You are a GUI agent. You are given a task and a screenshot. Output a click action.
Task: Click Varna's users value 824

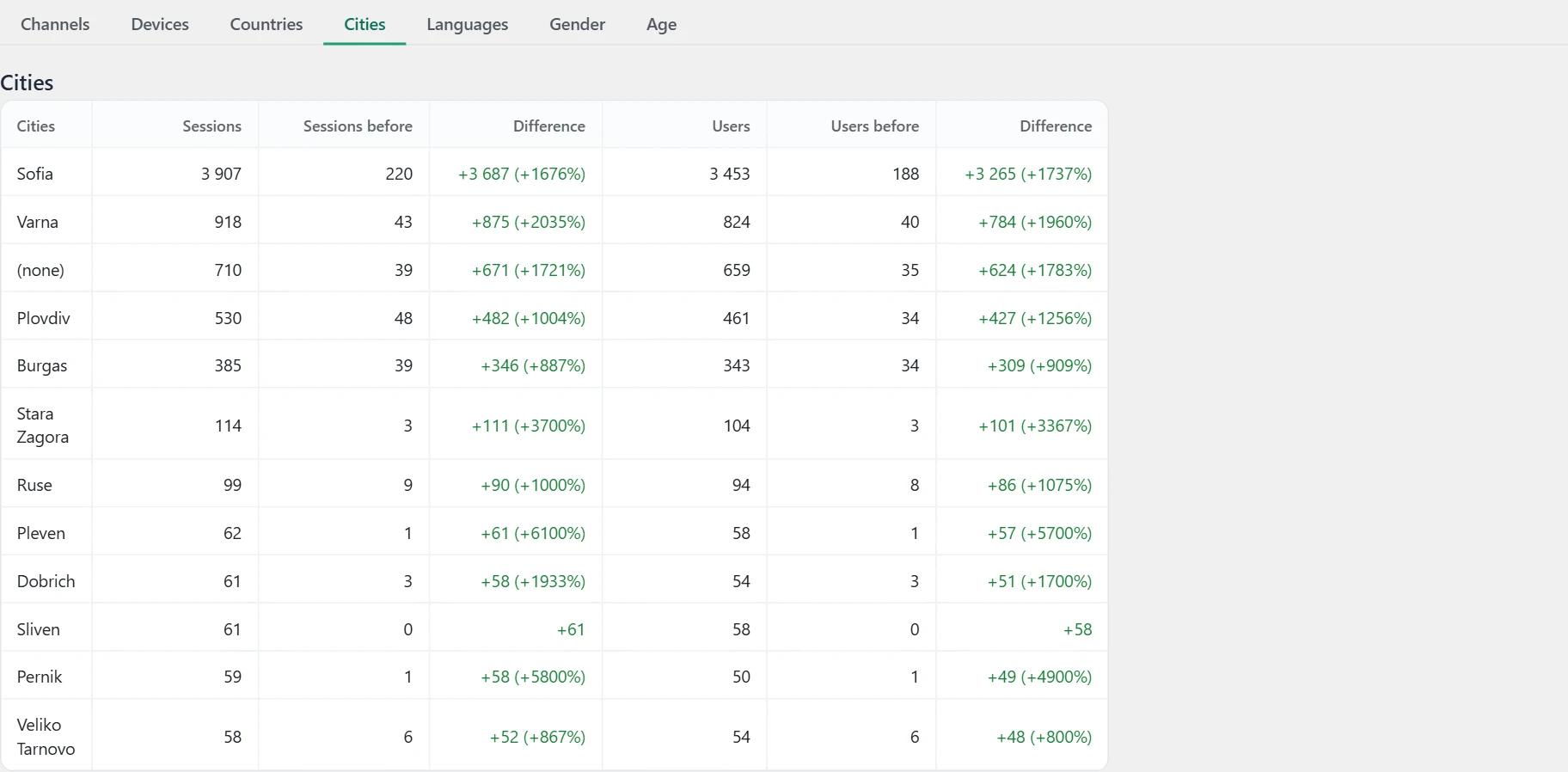coord(737,222)
